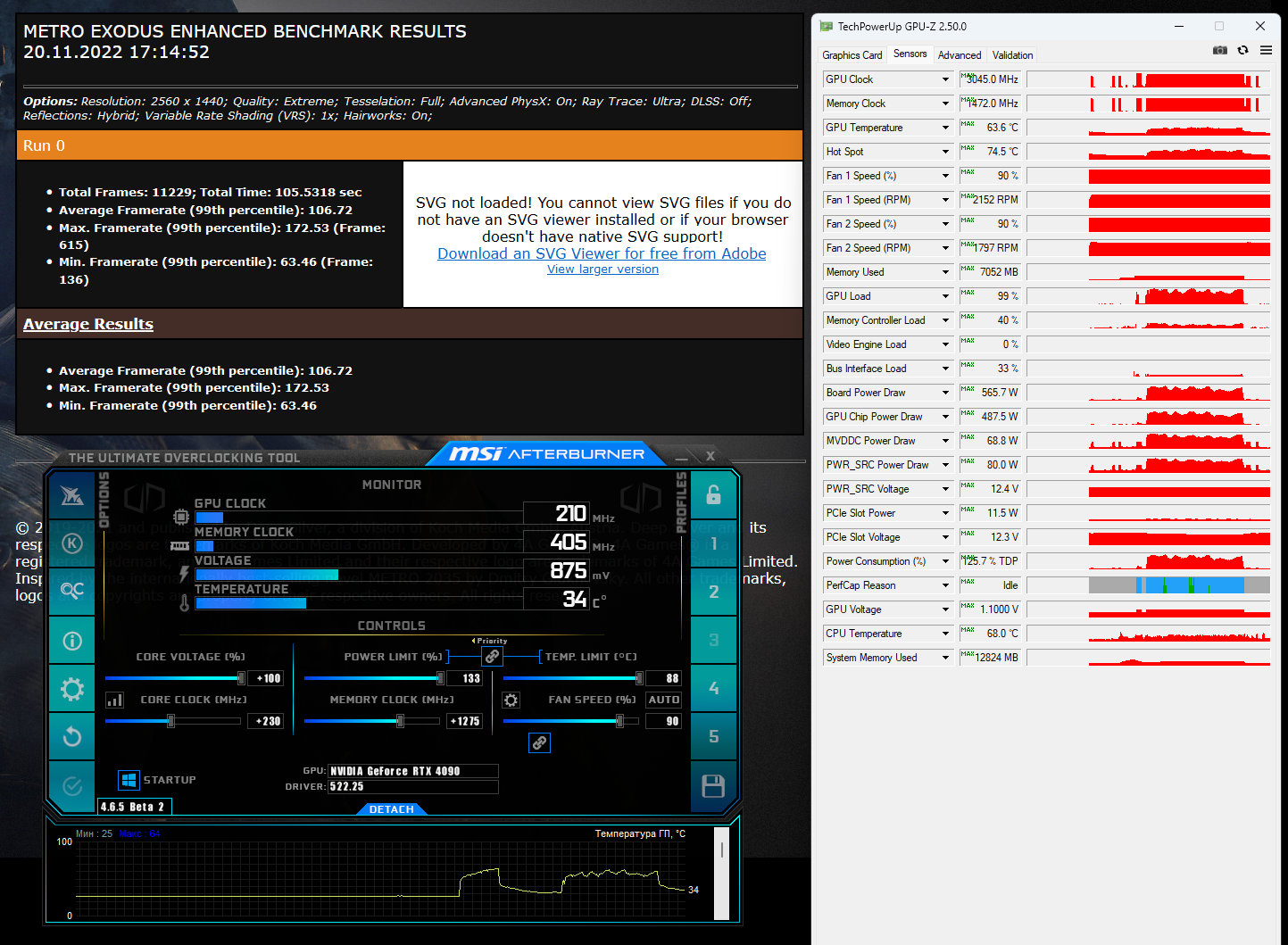Toggle the fan speed sync link icon
This screenshot has width=1288, height=945.
[540, 742]
